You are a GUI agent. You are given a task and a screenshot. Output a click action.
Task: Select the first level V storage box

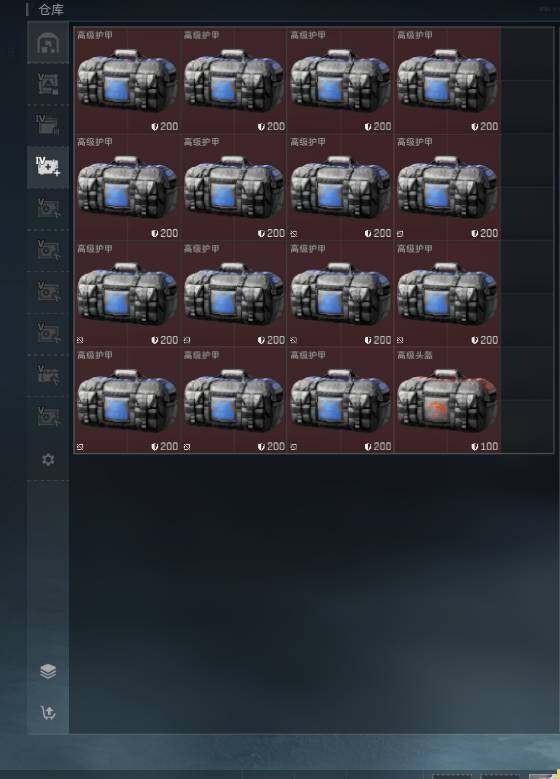click(x=48, y=84)
